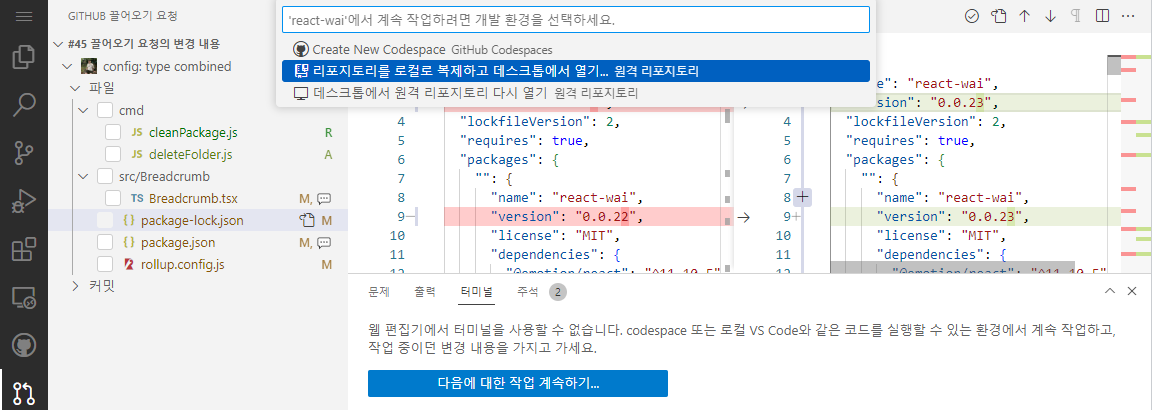Open the Pull Requests view in activity bar

click(x=24, y=393)
